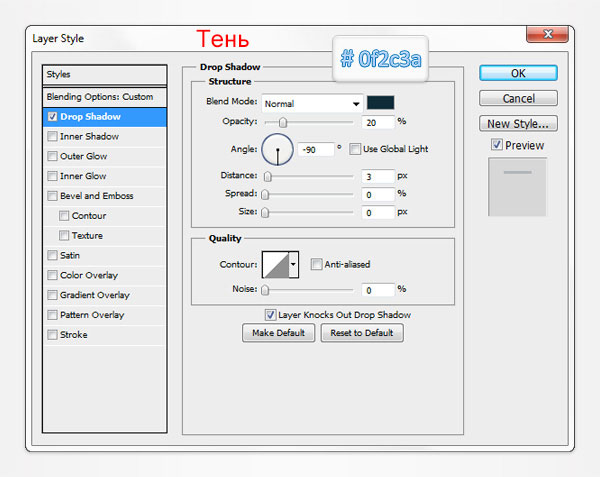
Task: Enable the Gradient Overlay checkbox
Action: [x=52, y=295]
